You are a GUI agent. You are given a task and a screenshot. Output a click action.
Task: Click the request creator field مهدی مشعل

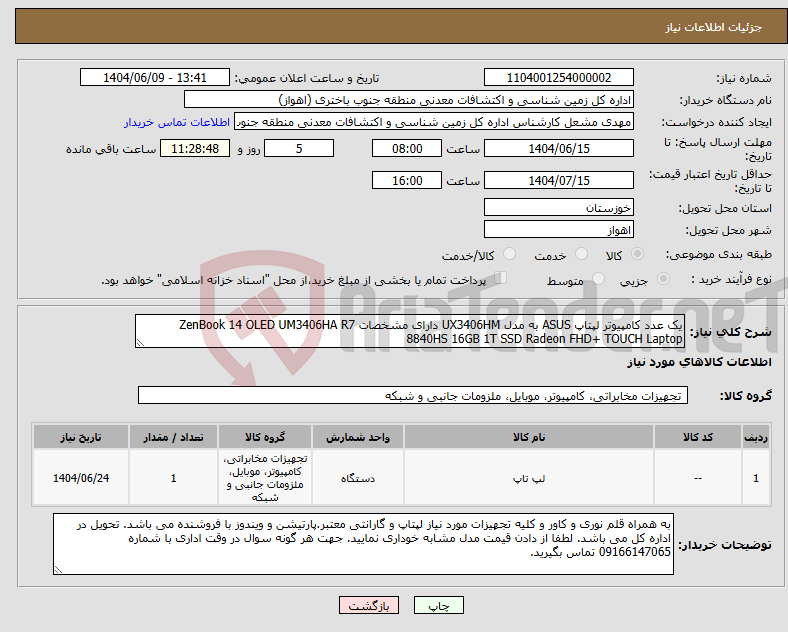(434, 122)
